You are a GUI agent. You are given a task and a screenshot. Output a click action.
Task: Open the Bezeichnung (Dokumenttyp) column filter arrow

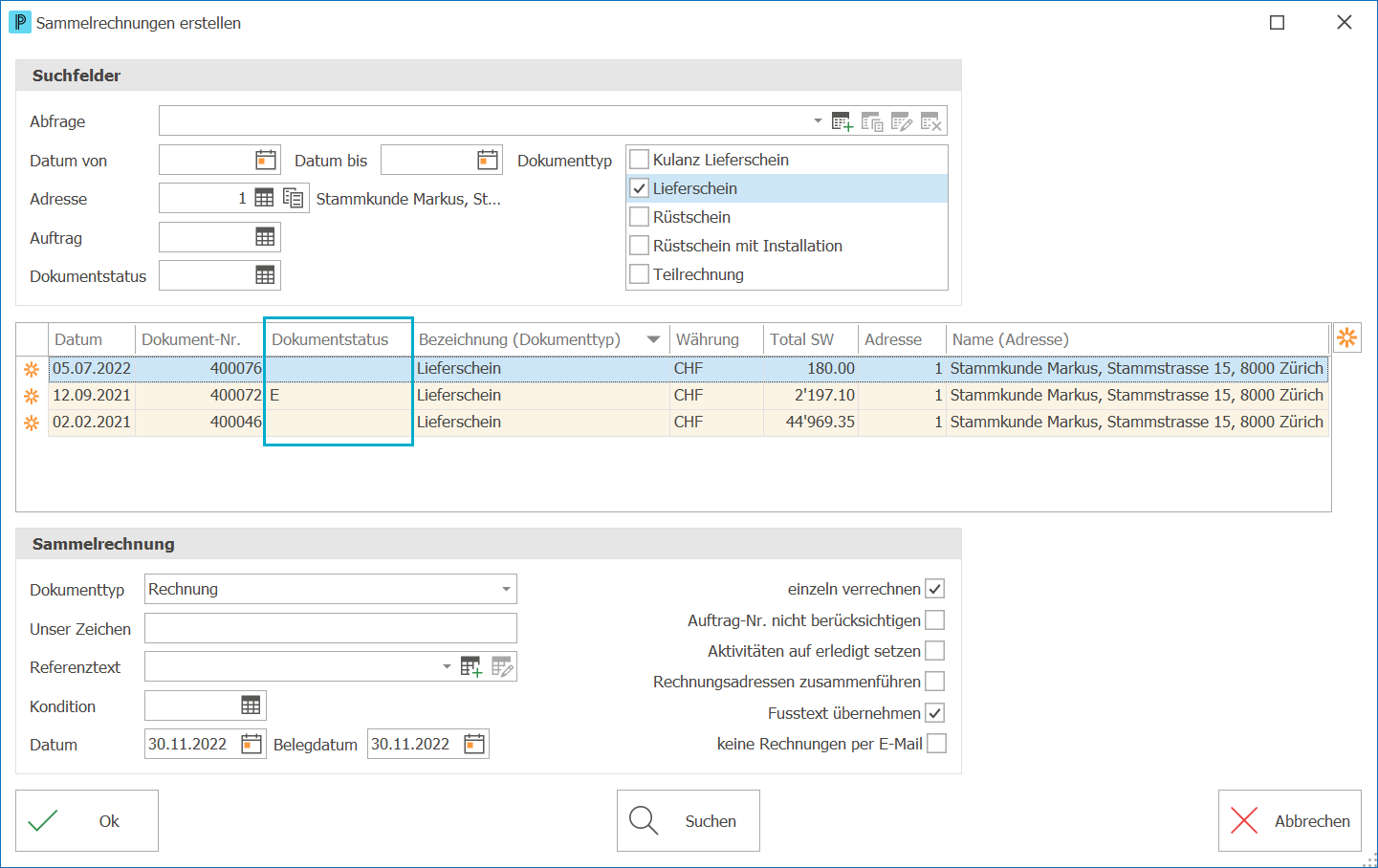[653, 339]
